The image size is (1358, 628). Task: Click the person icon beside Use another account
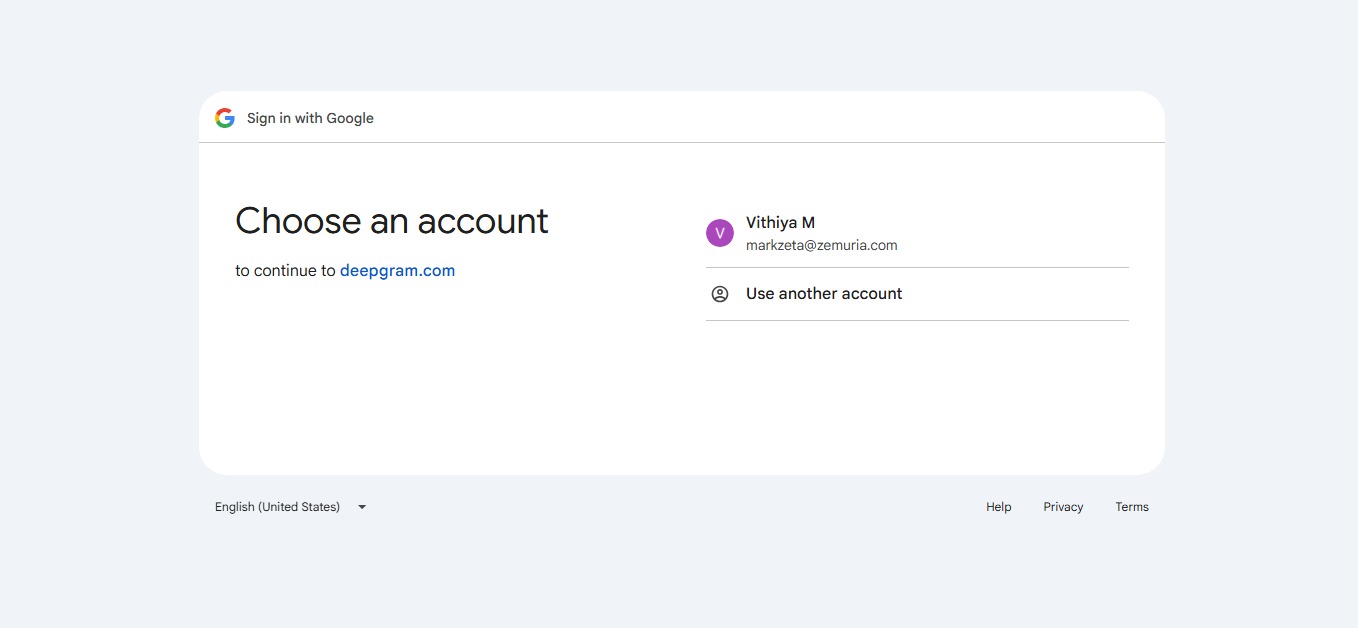pos(720,294)
